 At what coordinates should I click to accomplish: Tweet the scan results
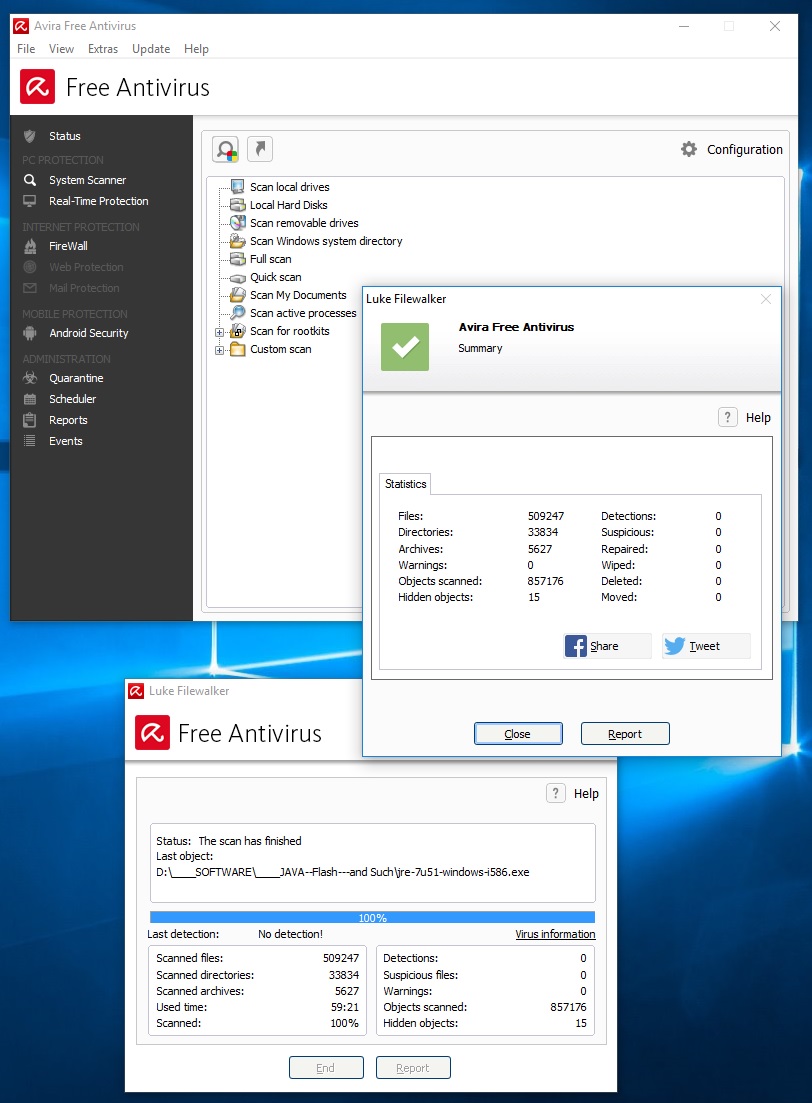click(x=706, y=646)
